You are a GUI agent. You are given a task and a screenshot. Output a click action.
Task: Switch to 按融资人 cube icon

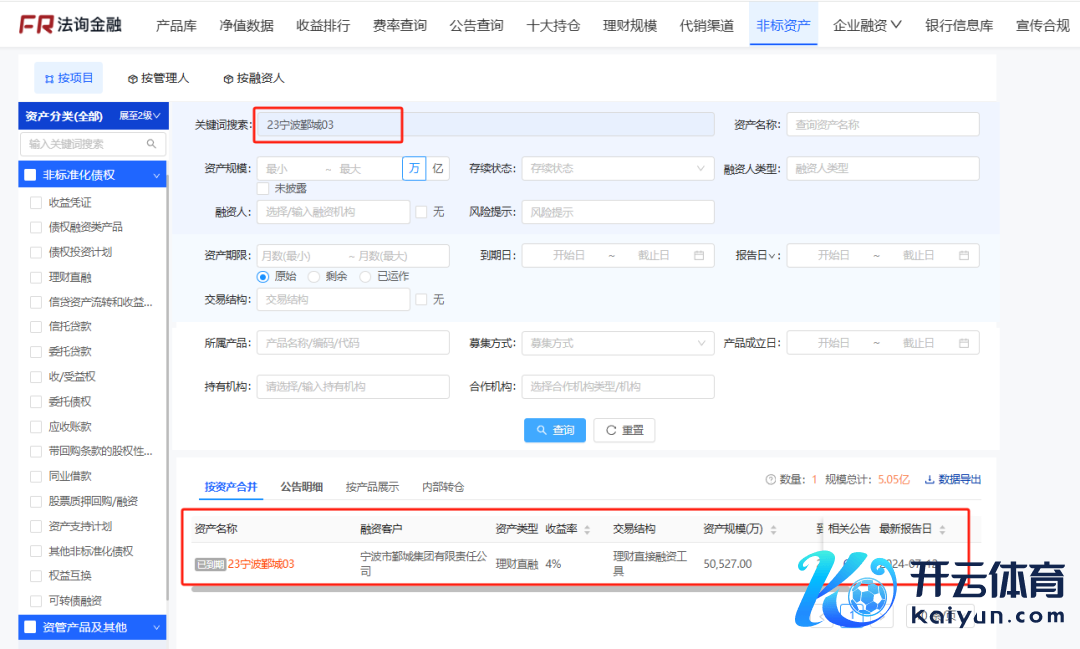228,78
